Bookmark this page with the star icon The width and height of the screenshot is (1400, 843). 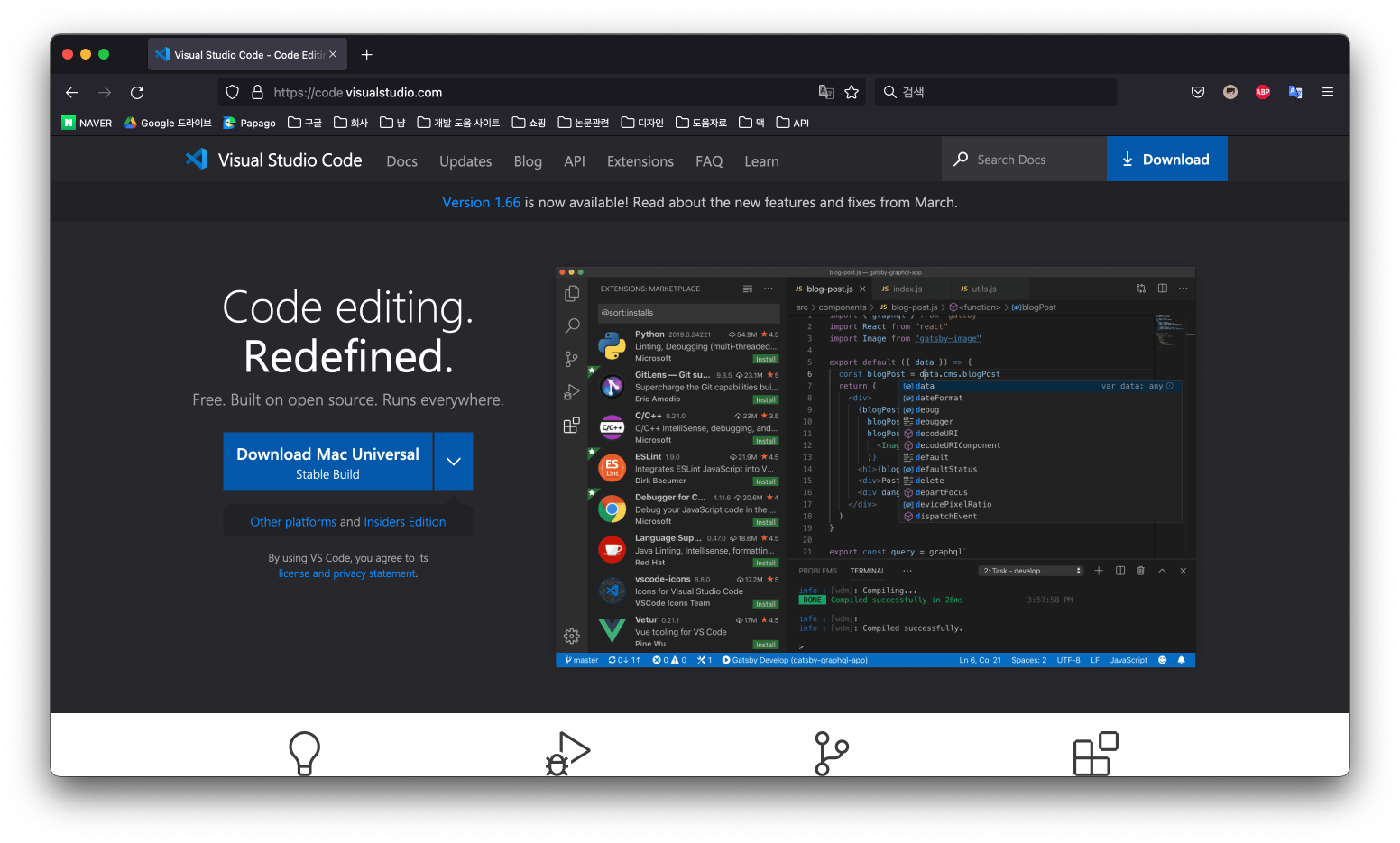(852, 92)
